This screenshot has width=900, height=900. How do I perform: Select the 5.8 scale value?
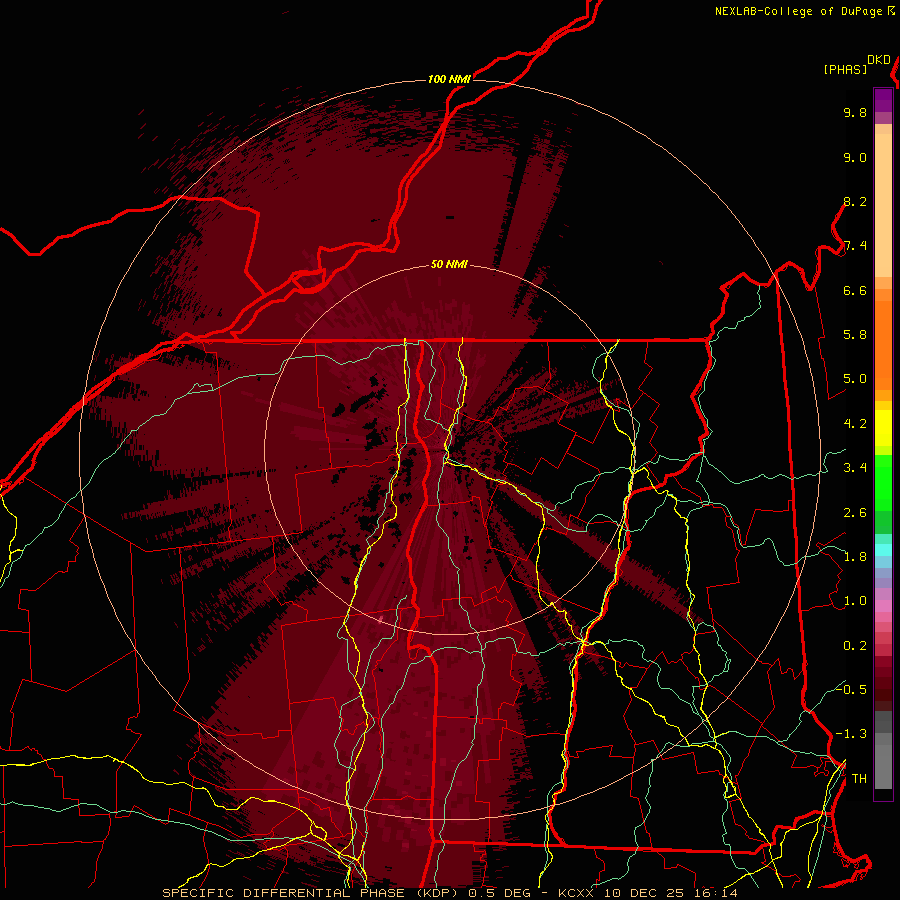[x=855, y=335]
